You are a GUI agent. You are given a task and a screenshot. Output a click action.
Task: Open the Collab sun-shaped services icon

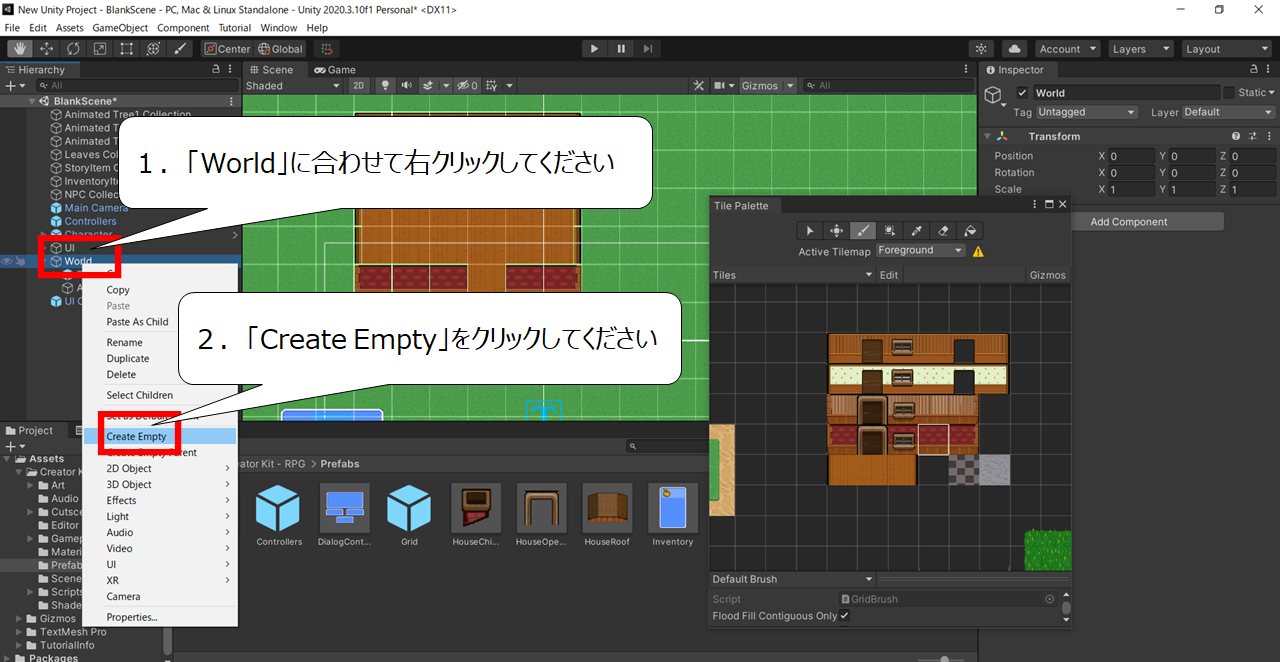982,49
